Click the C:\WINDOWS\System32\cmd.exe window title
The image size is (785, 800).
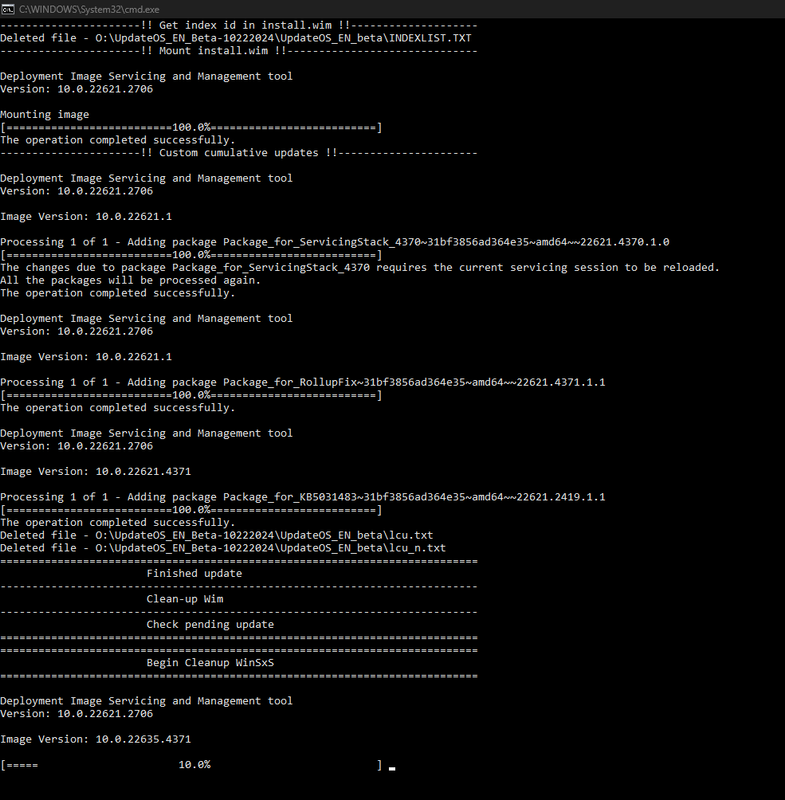pyautogui.click(x=89, y=9)
